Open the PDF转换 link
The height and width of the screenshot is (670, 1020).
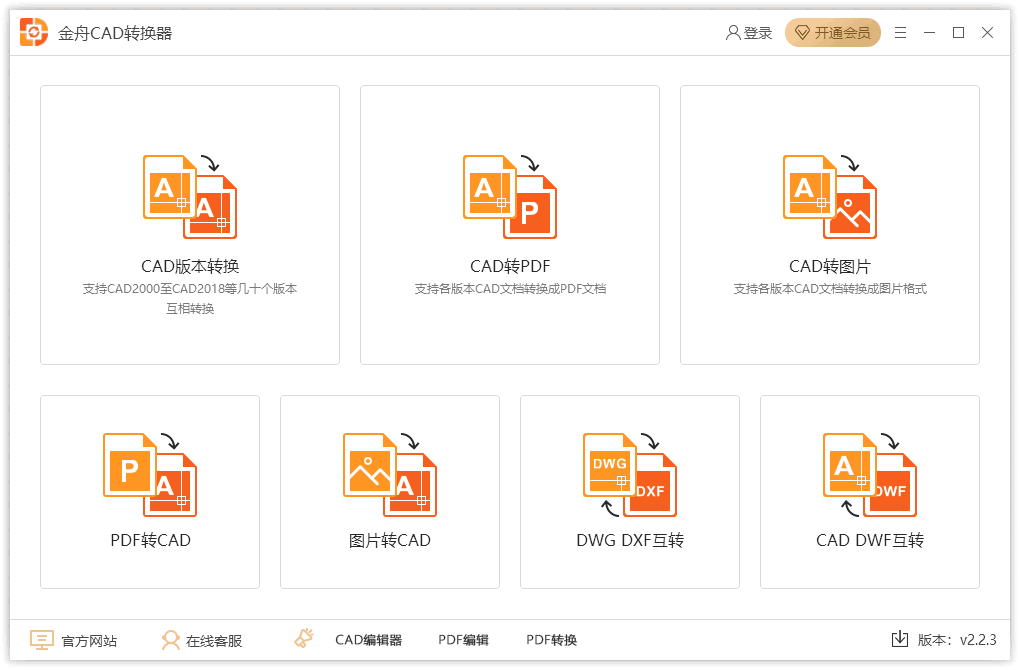point(552,640)
